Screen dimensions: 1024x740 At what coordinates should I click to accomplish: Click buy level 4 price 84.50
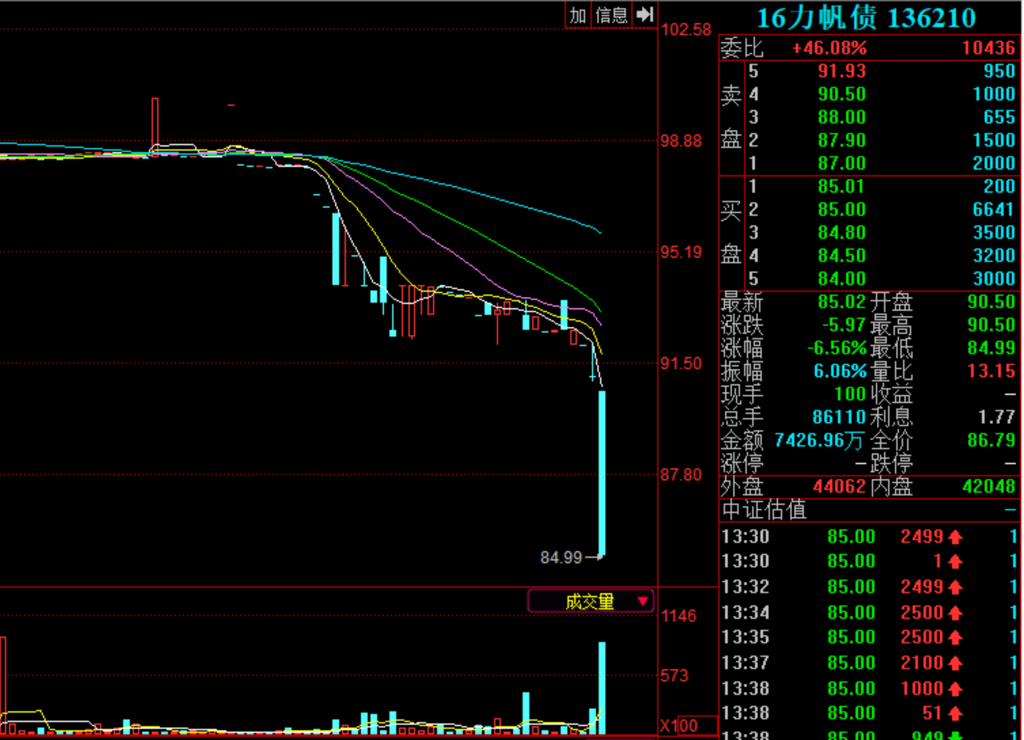842,256
